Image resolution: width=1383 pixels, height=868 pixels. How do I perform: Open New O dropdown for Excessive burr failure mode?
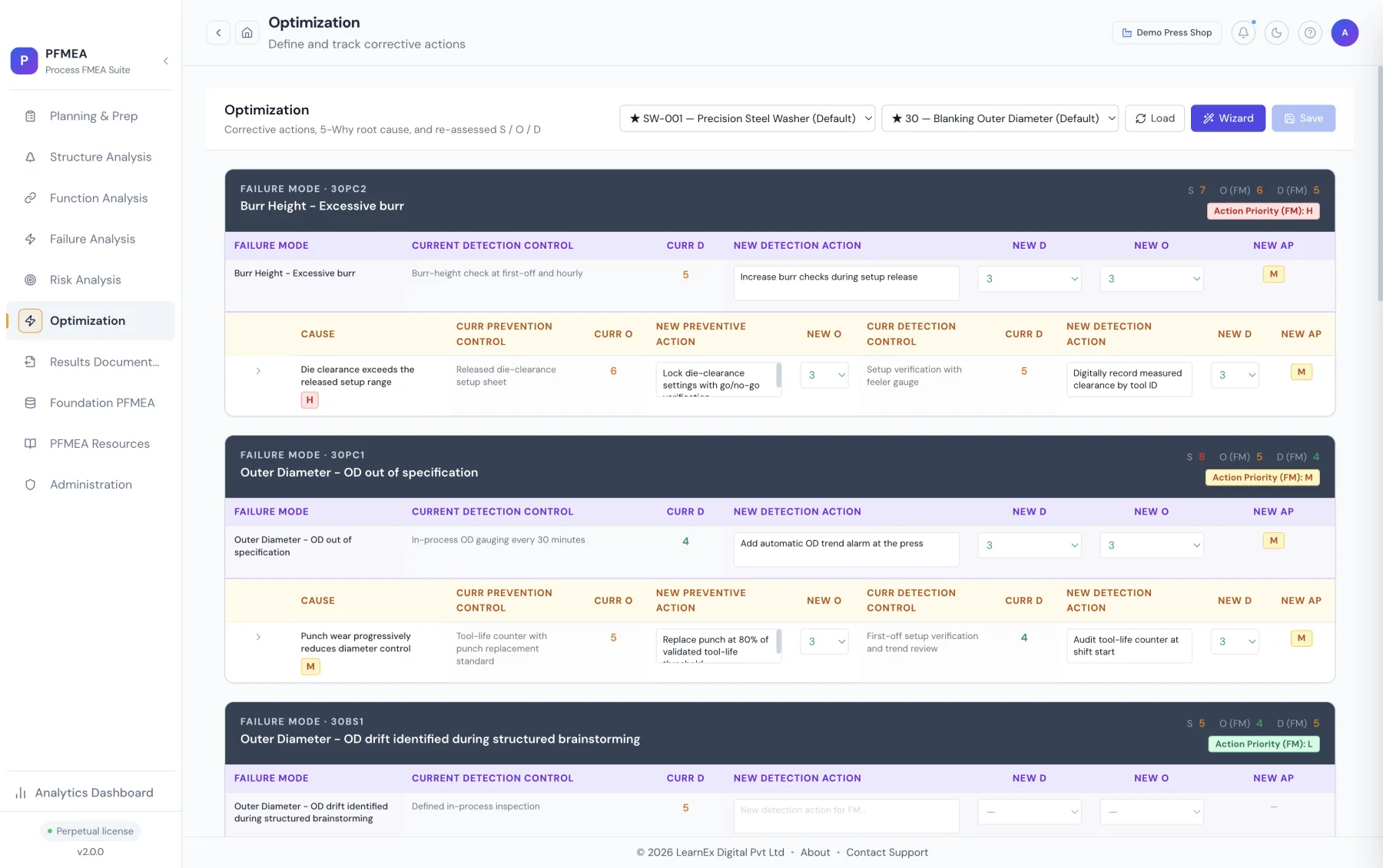[x=1151, y=279]
